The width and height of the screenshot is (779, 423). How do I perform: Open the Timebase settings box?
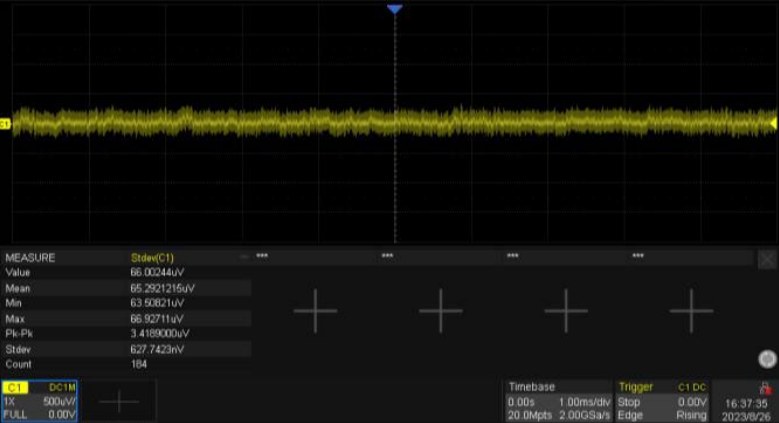pyautogui.click(x=558, y=401)
